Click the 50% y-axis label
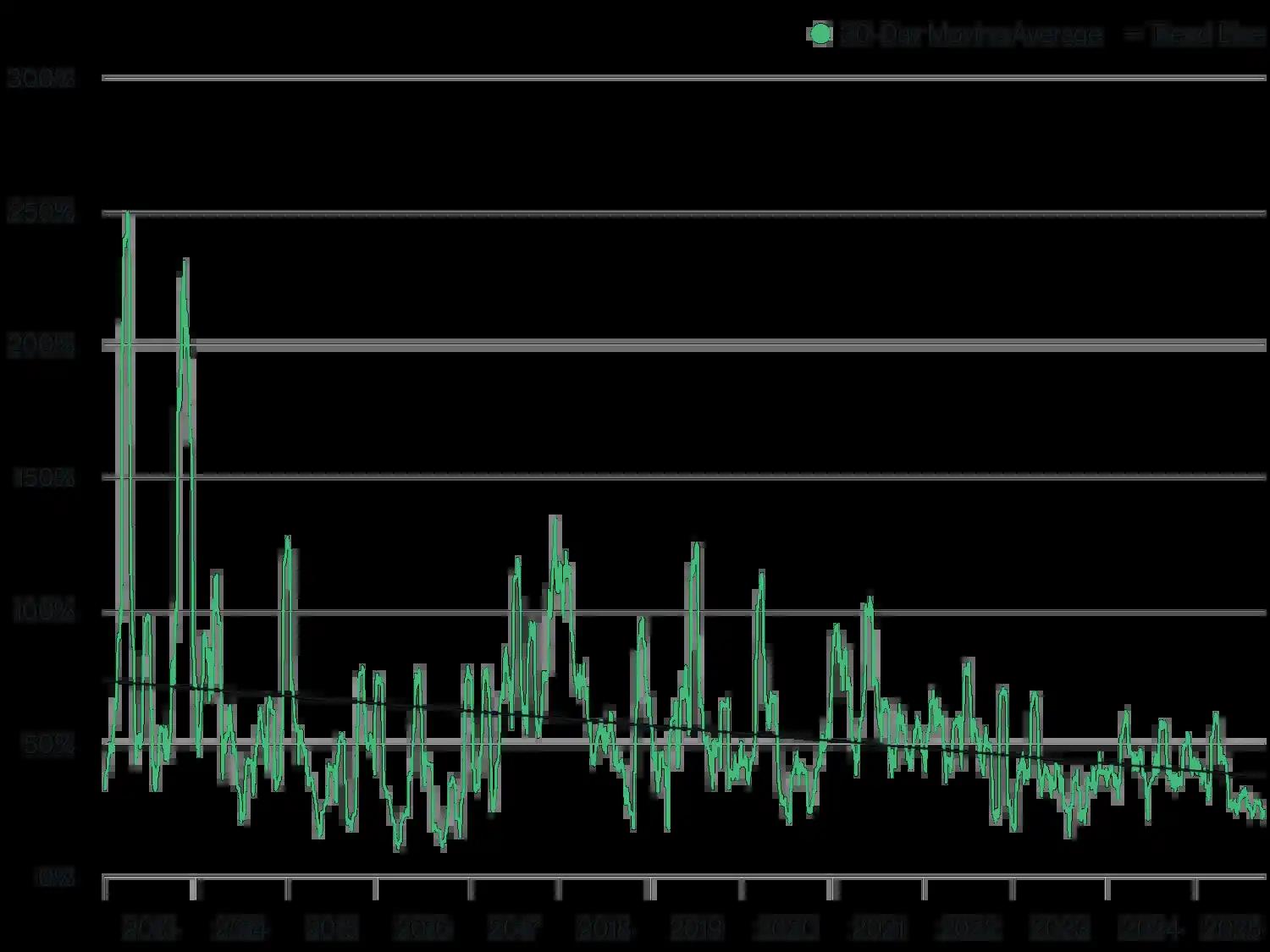1270x952 pixels. (x=47, y=745)
